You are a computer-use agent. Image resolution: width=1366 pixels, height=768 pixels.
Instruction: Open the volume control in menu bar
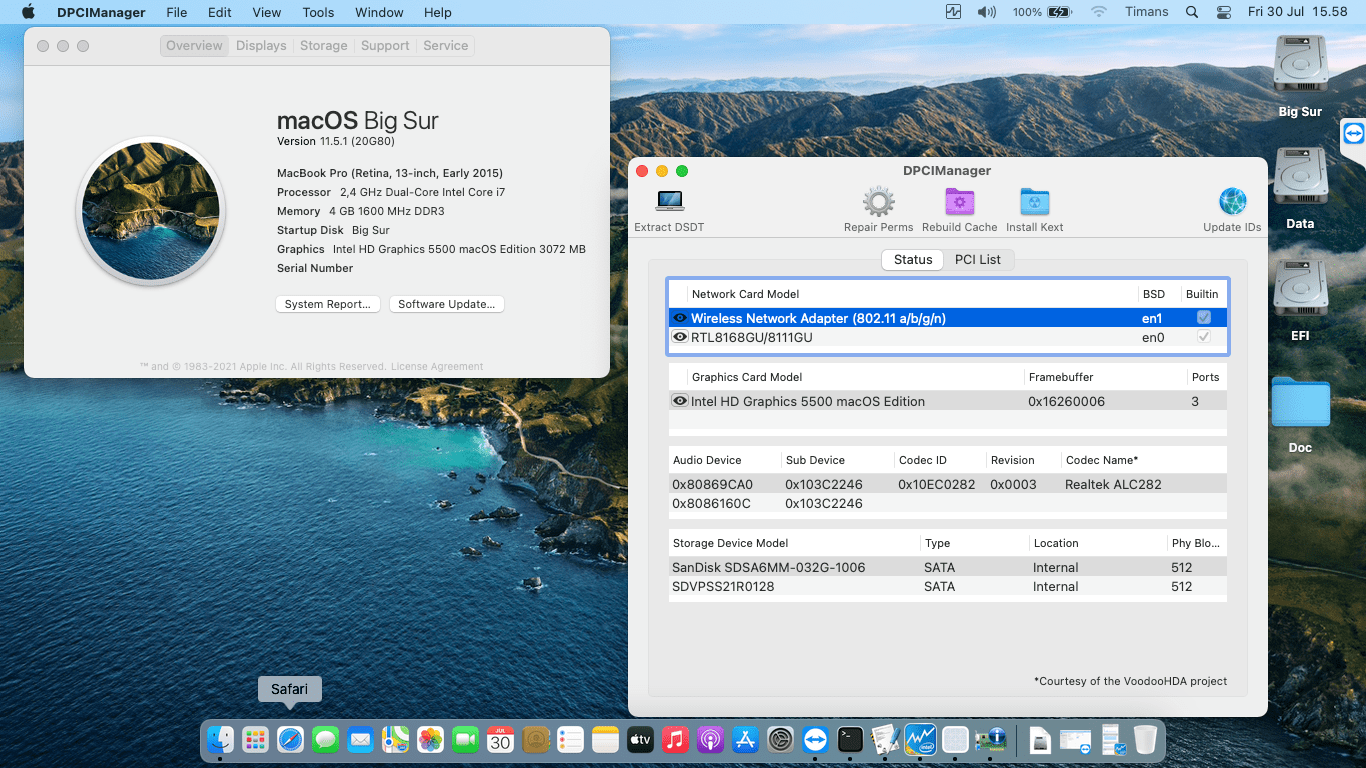tap(987, 12)
